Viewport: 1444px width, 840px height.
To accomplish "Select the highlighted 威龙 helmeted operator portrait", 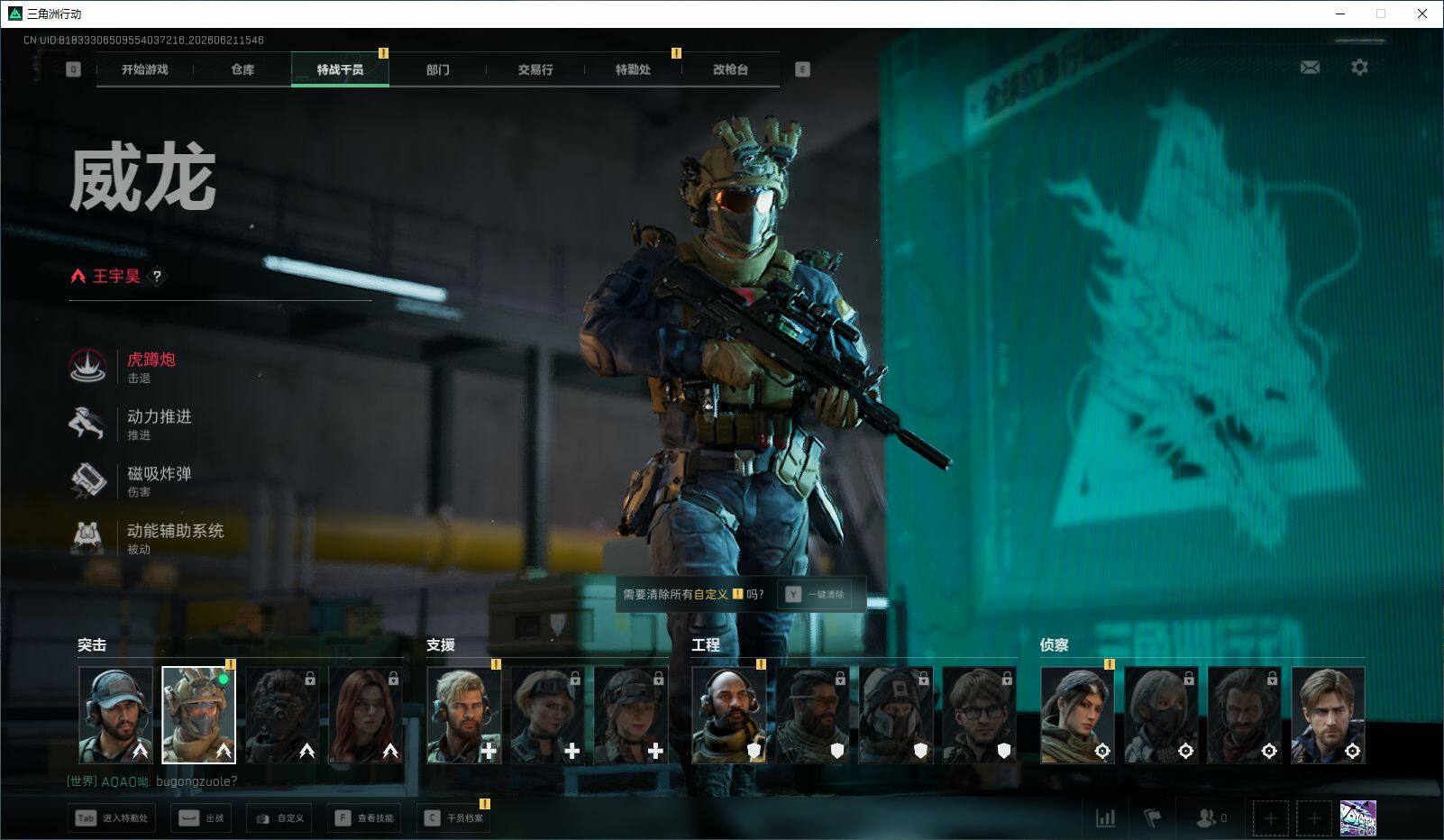I will (198, 715).
